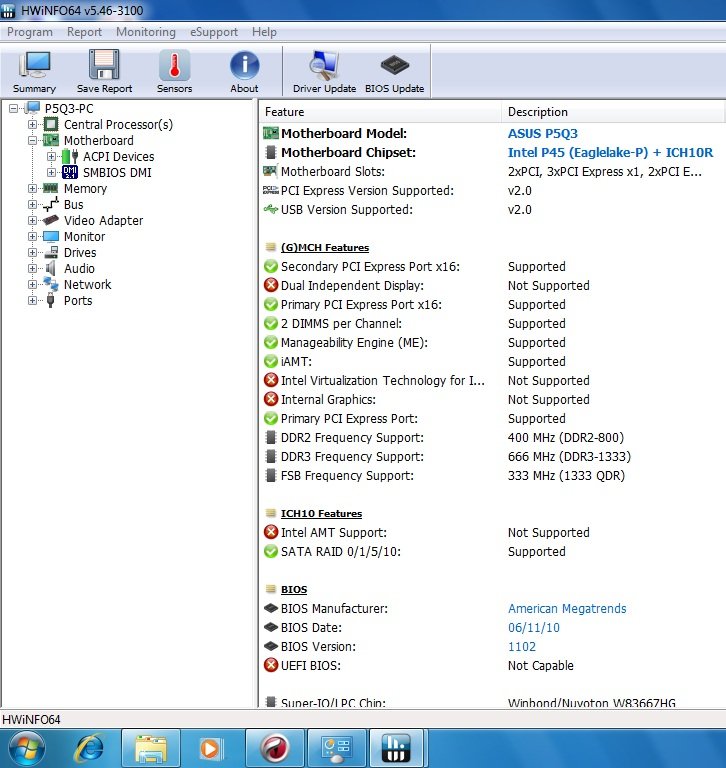Click the Ports plug icon
The image size is (726, 768).
[x=50, y=300]
